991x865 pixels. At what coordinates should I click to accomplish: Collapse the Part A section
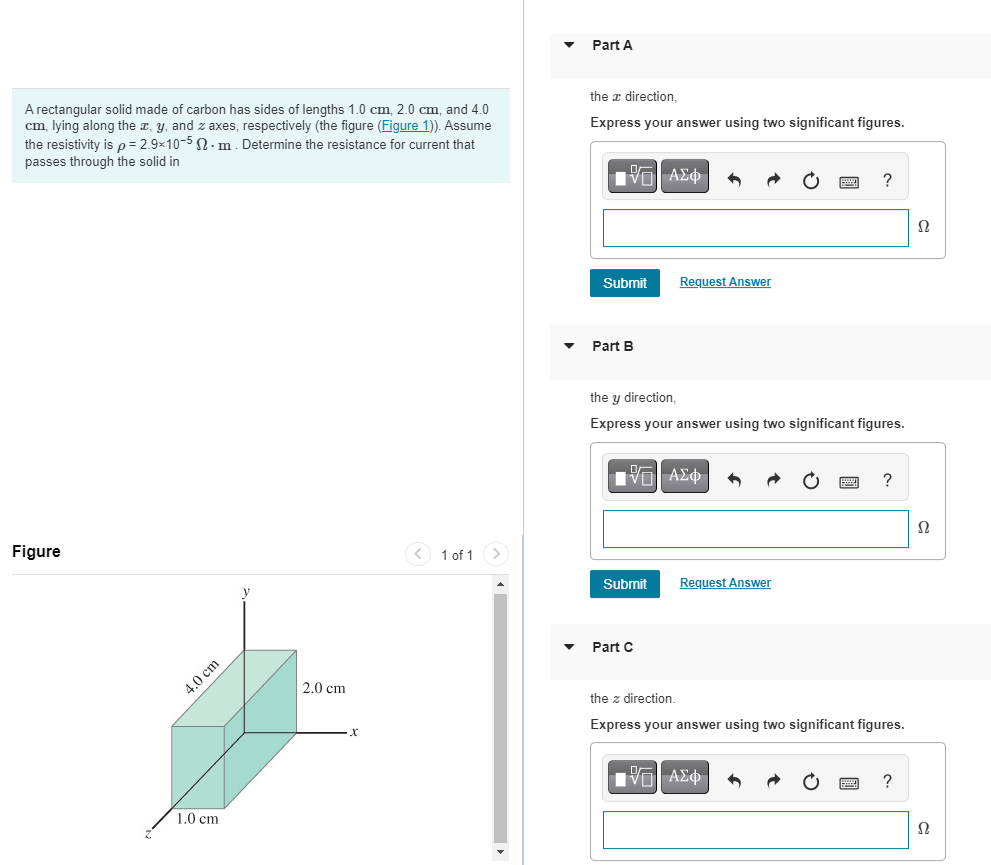point(568,45)
